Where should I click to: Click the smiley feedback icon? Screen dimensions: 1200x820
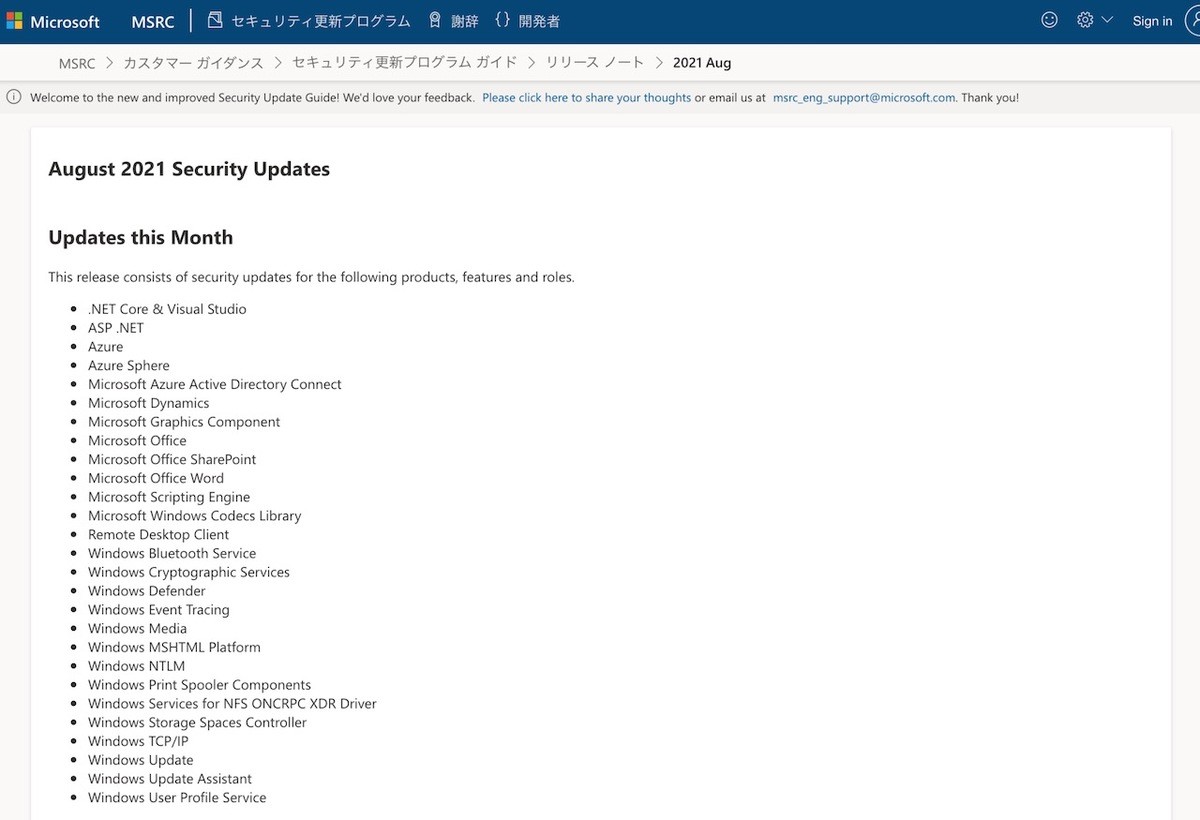tap(1049, 20)
